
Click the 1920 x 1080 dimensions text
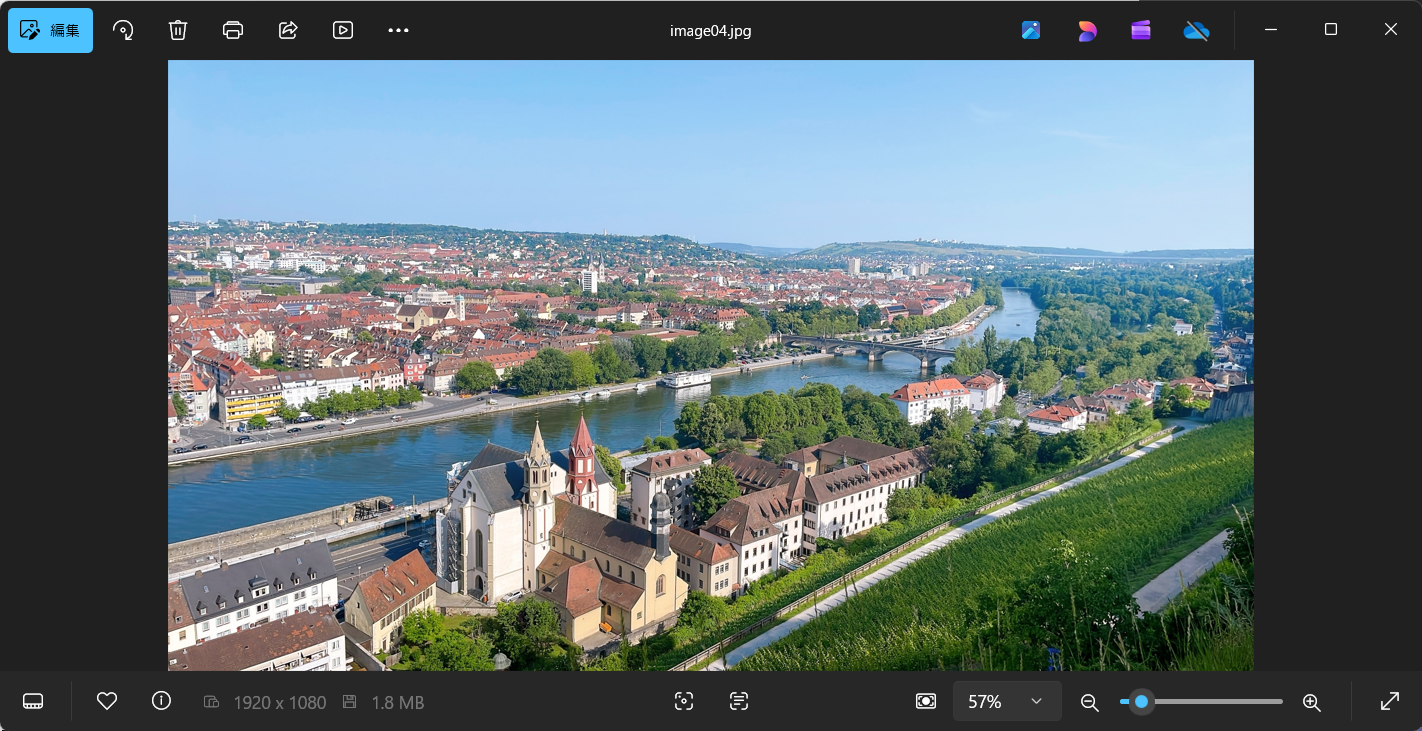point(280,703)
